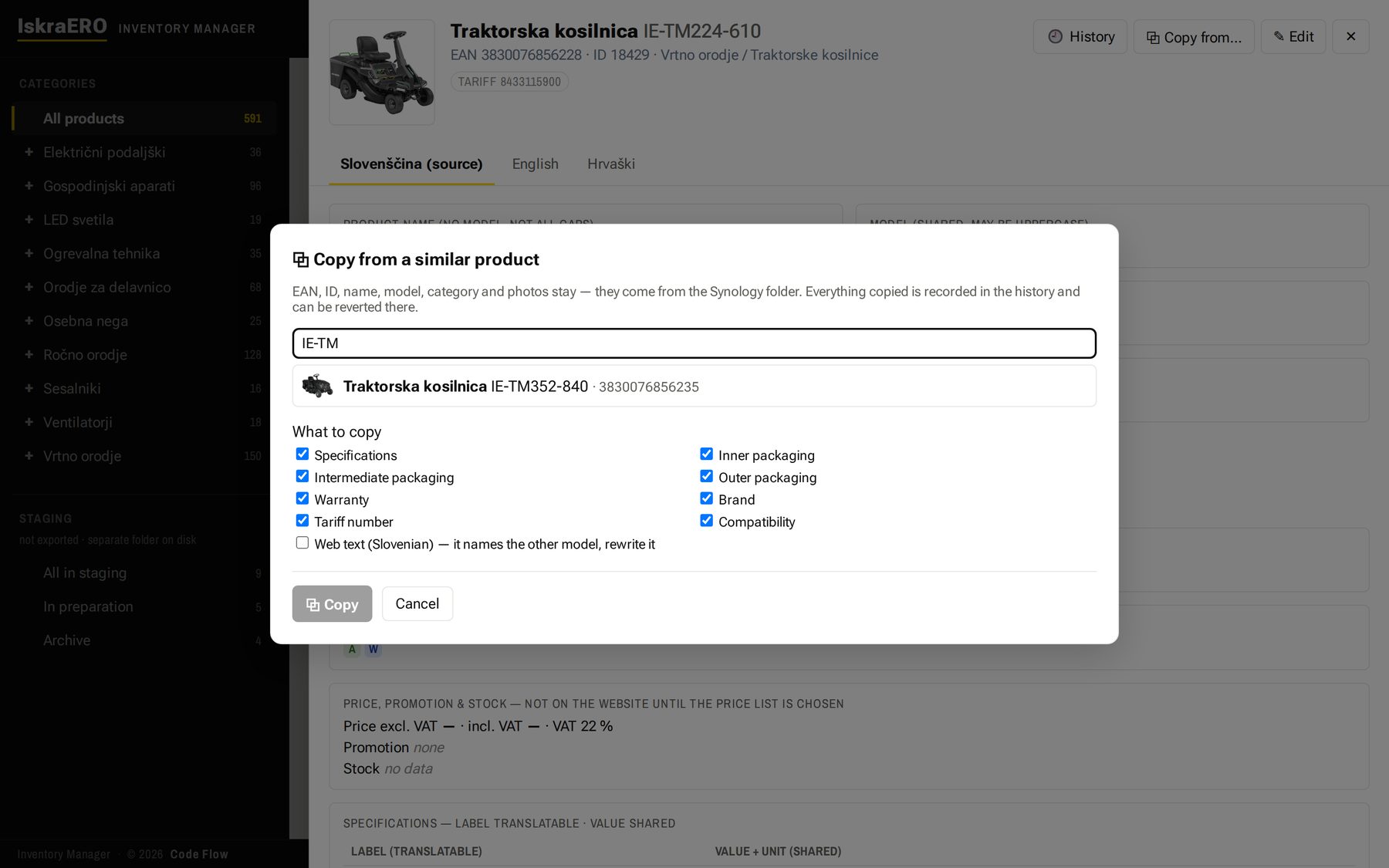Click the tractor mower product photo in header
Screen dimensions: 1389x868
click(382, 73)
